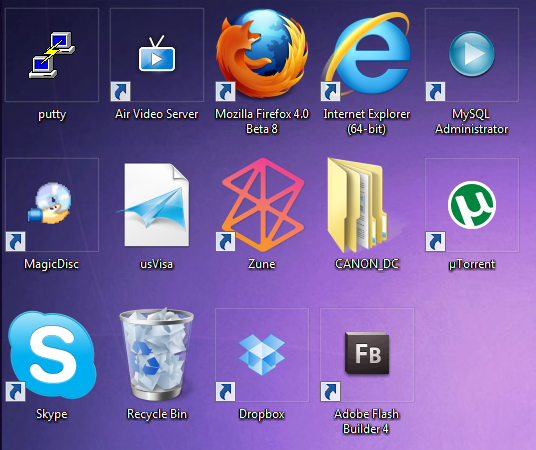Image resolution: width=536 pixels, height=450 pixels.
Task: Click the MySQL Administrator shortcut icon
Action: click(472, 54)
